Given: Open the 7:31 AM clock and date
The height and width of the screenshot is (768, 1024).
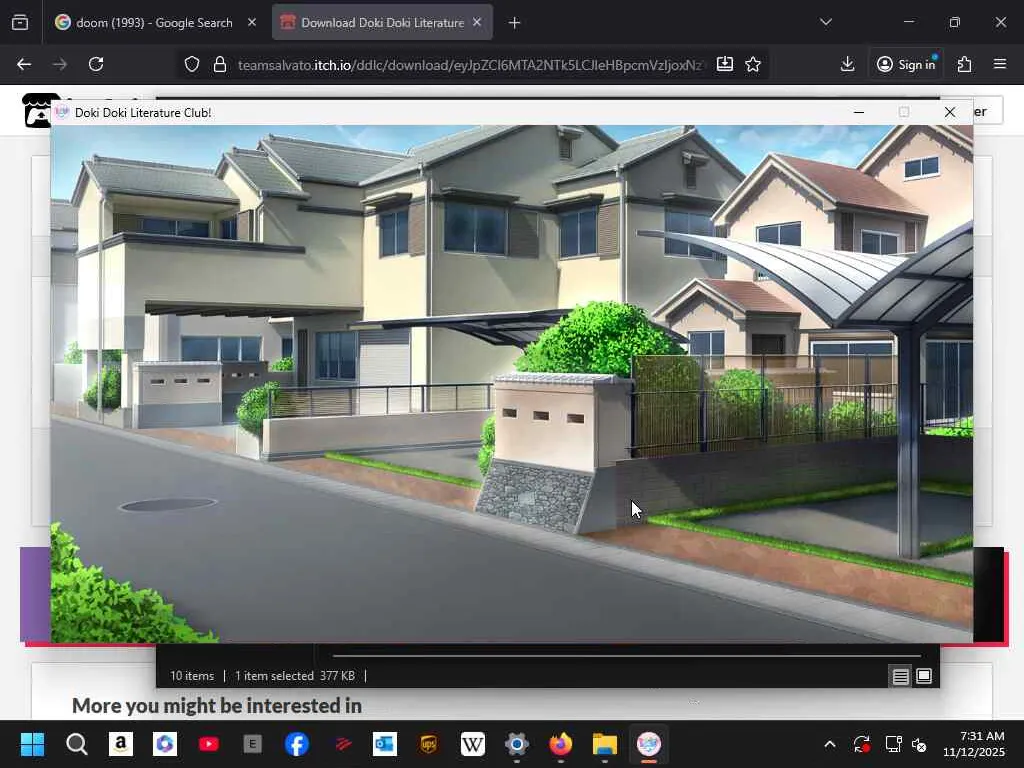Looking at the screenshot, I should (974, 744).
